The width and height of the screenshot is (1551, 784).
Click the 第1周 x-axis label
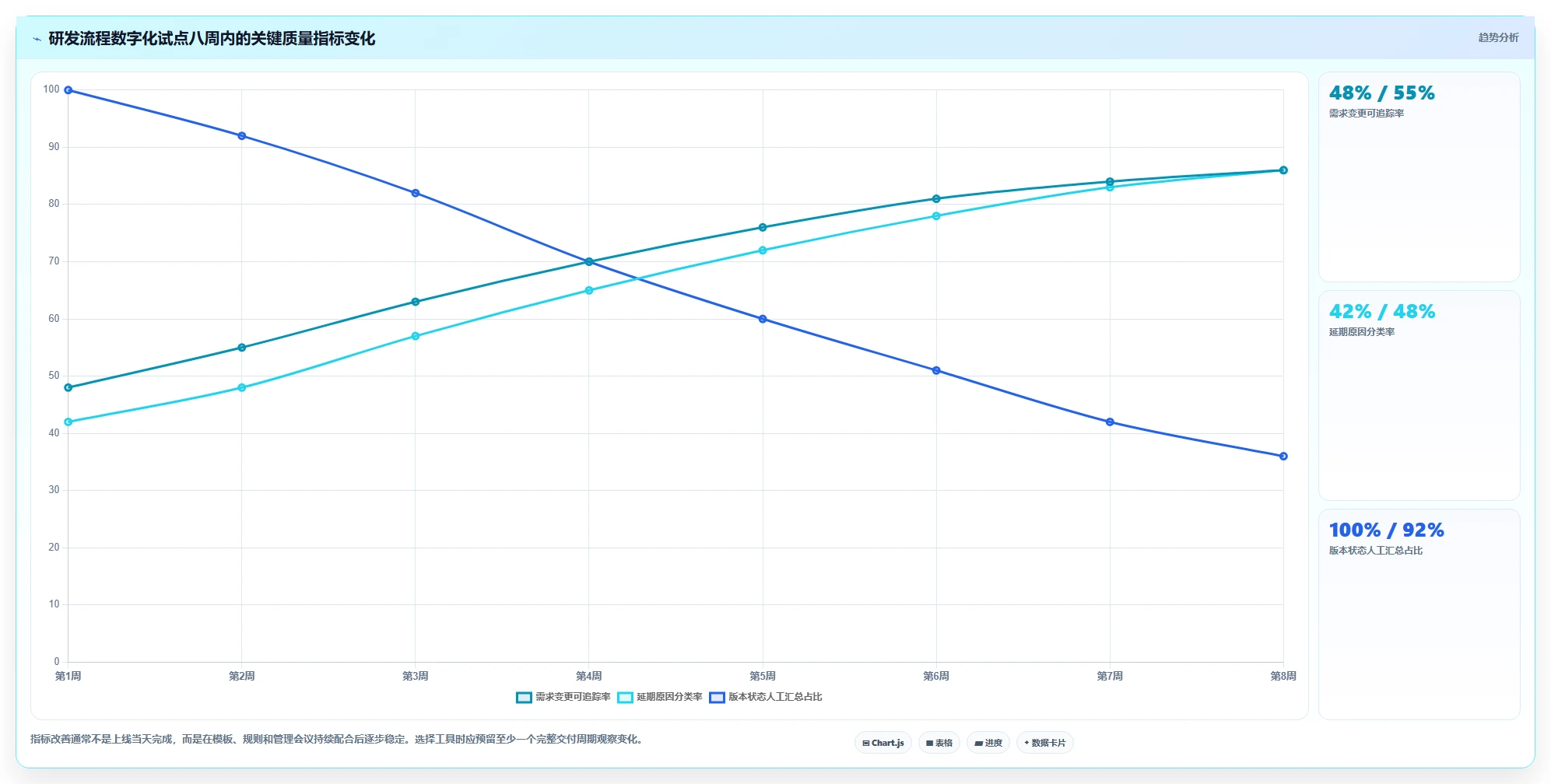pyautogui.click(x=68, y=676)
